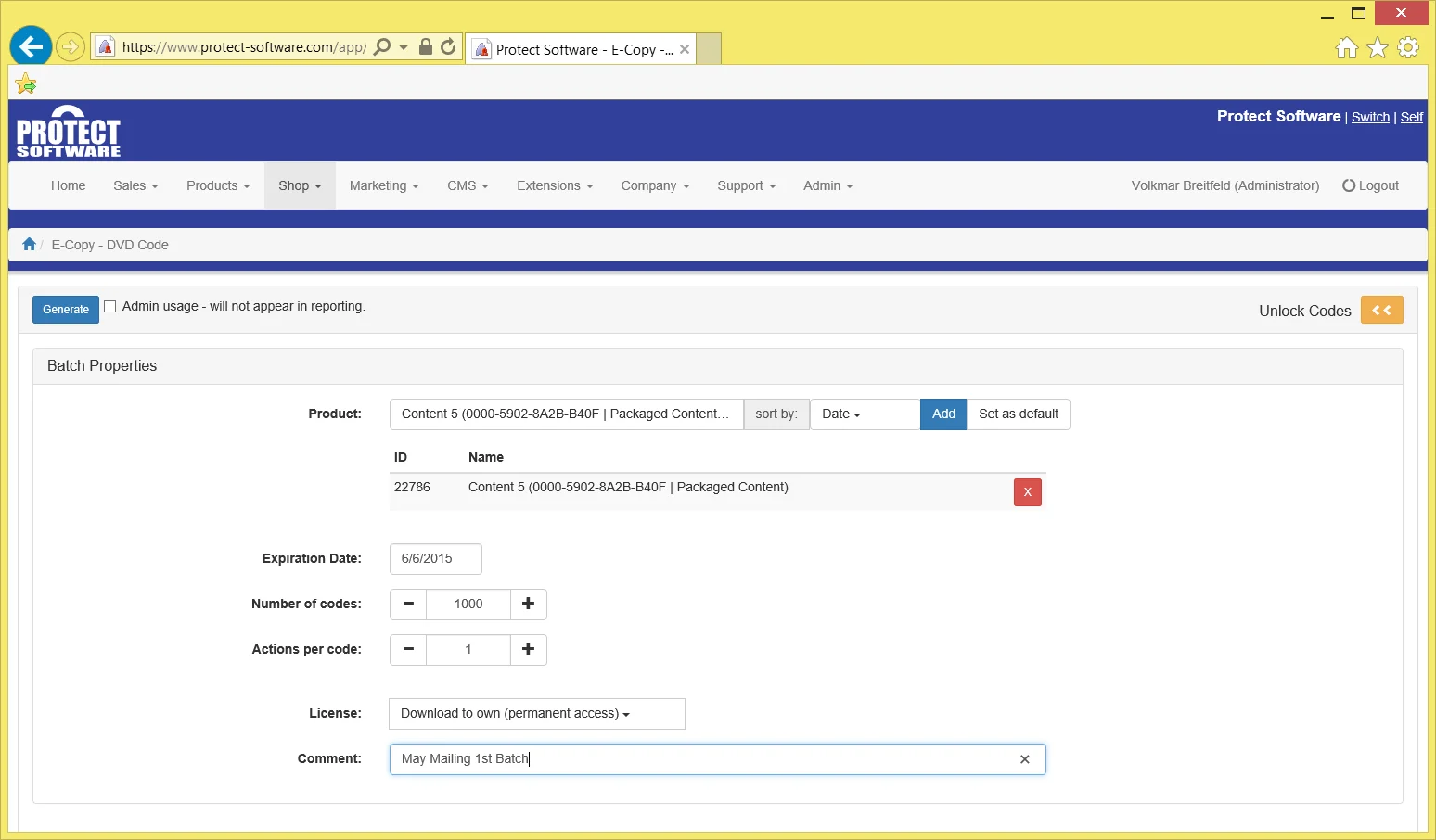This screenshot has width=1436, height=840.
Task: Open browser settings gear icon
Action: pos(1408,47)
